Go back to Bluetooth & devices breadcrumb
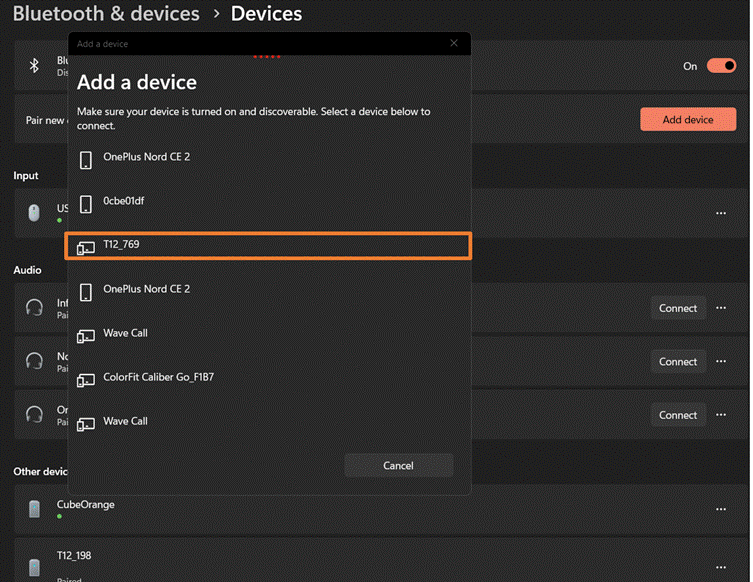 tap(105, 14)
